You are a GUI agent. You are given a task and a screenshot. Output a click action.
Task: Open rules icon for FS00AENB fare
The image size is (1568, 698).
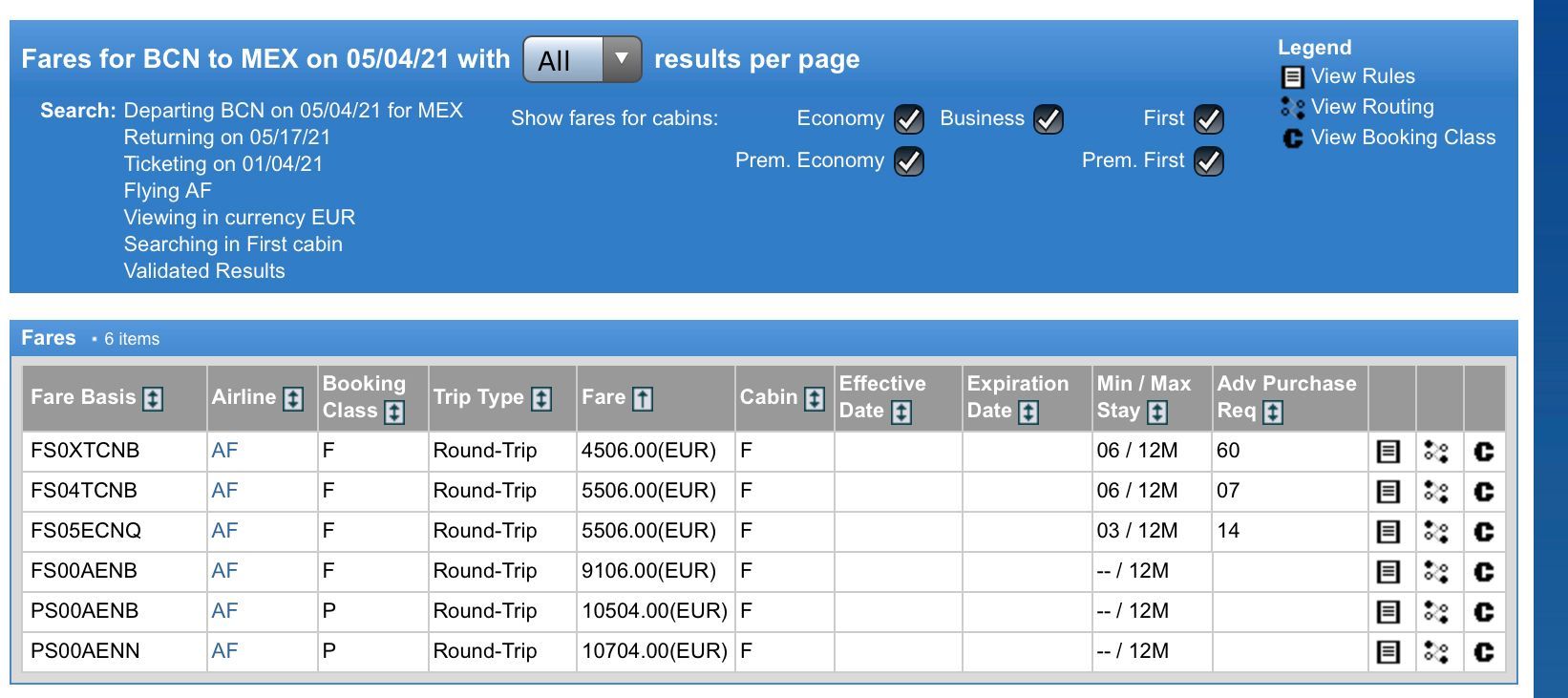tap(1388, 572)
